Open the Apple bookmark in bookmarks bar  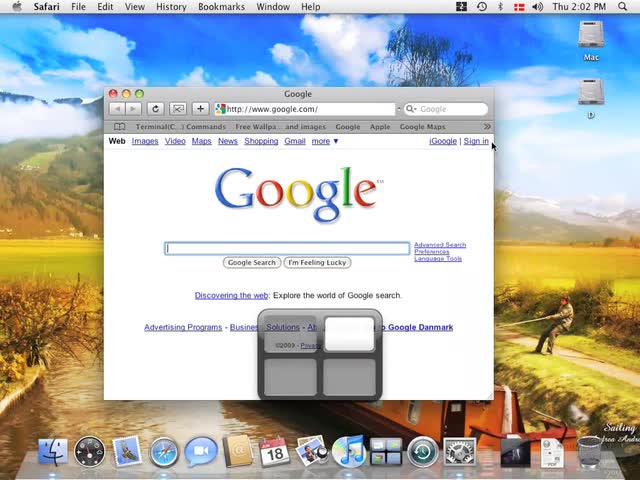pos(380,127)
